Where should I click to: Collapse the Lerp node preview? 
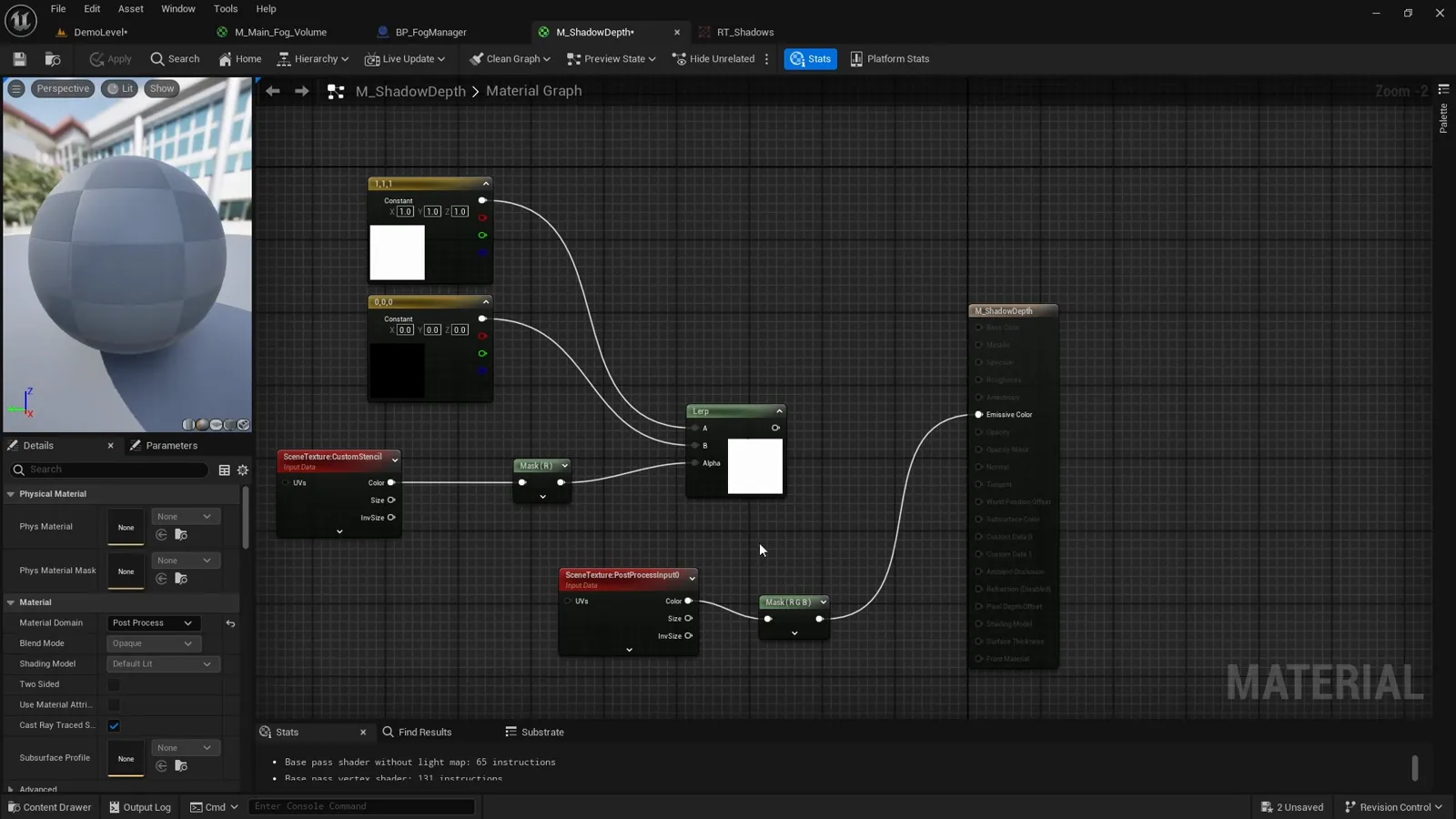click(779, 411)
